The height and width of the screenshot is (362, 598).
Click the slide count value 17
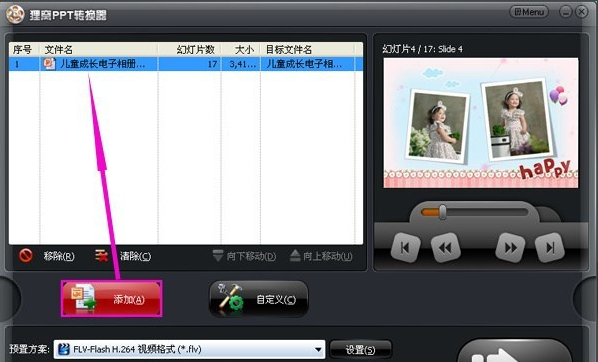click(x=212, y=64)
